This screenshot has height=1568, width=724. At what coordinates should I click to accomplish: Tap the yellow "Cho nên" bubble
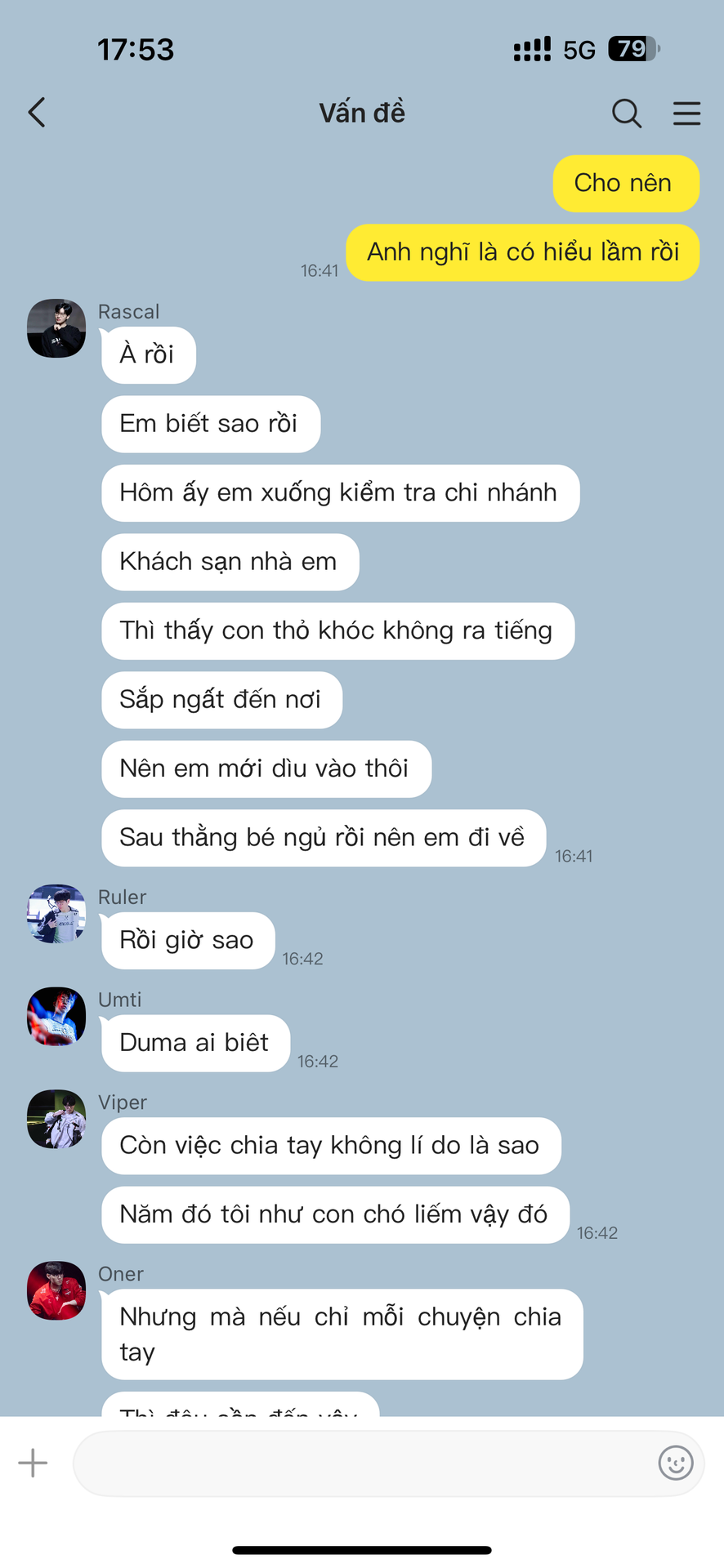tap(626, 183)
